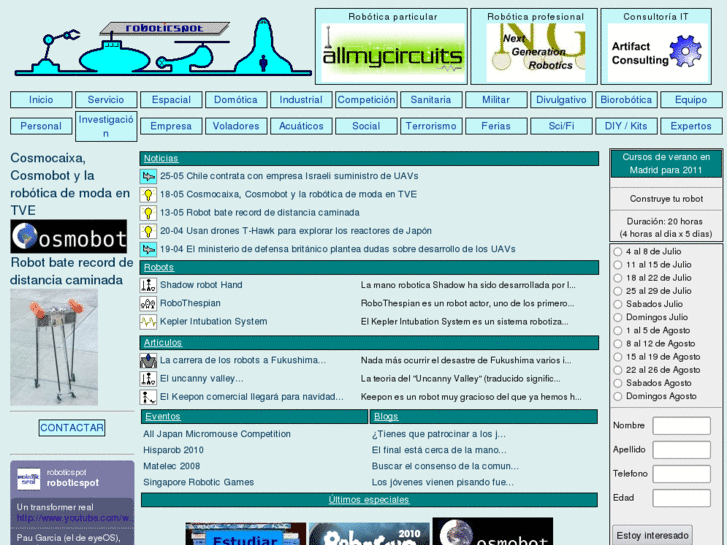
Task: Open the Voladores category
Action: click(x=236, y=126)
